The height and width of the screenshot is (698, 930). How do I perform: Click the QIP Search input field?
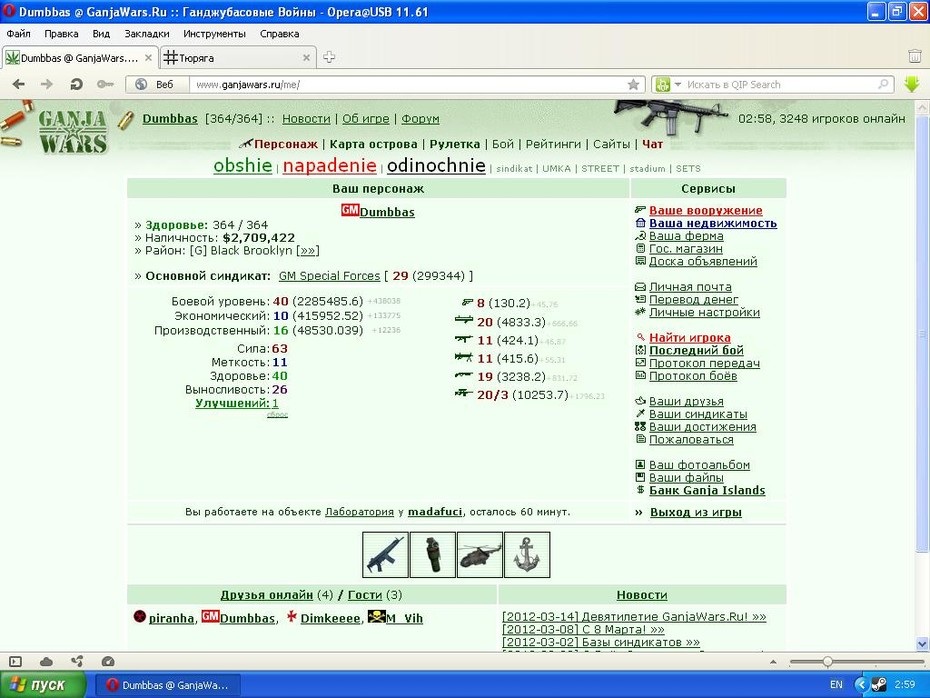click(x=781, y=84)
